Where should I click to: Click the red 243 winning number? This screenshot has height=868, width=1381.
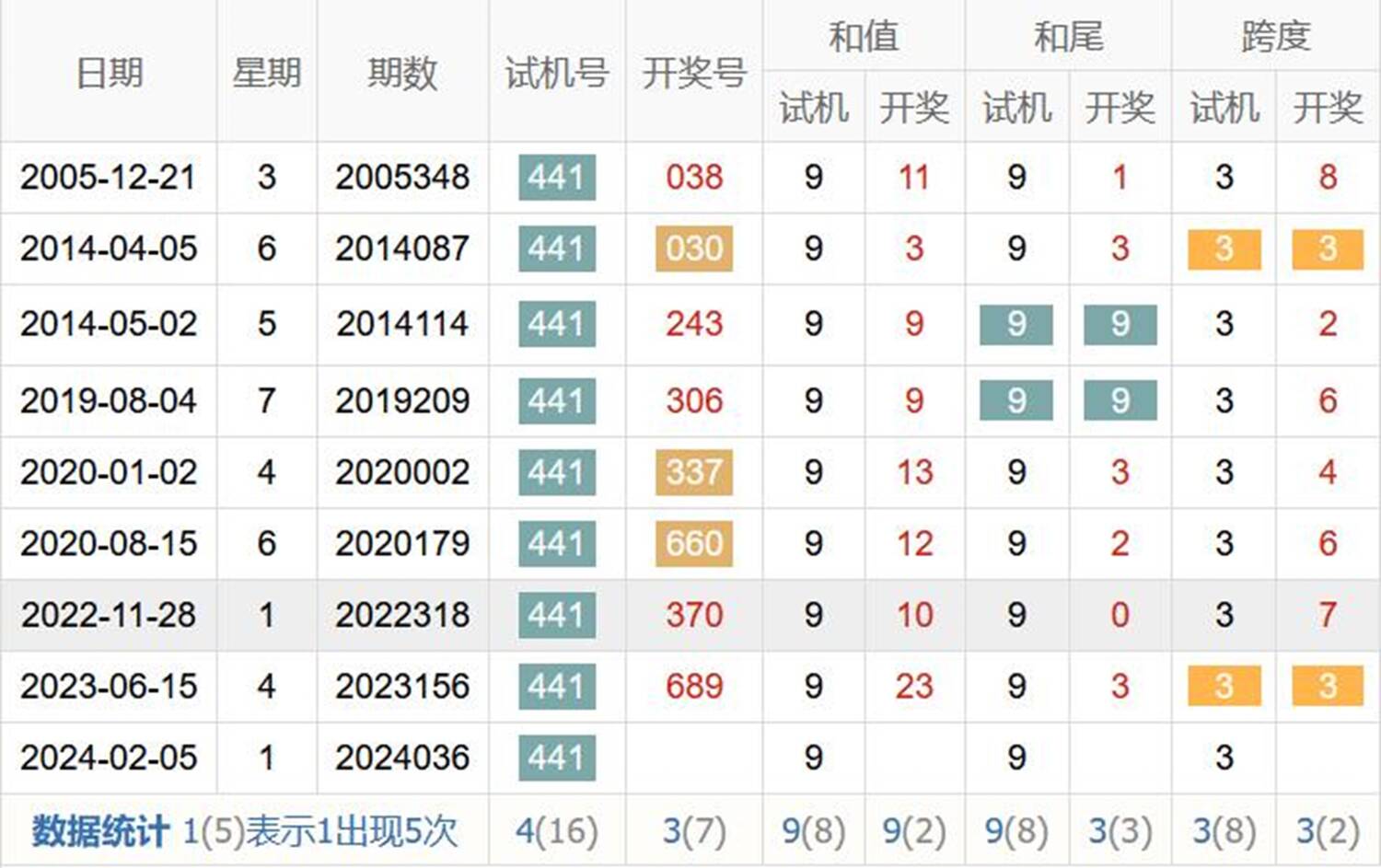pyautogui.click(x=693, y=324)
